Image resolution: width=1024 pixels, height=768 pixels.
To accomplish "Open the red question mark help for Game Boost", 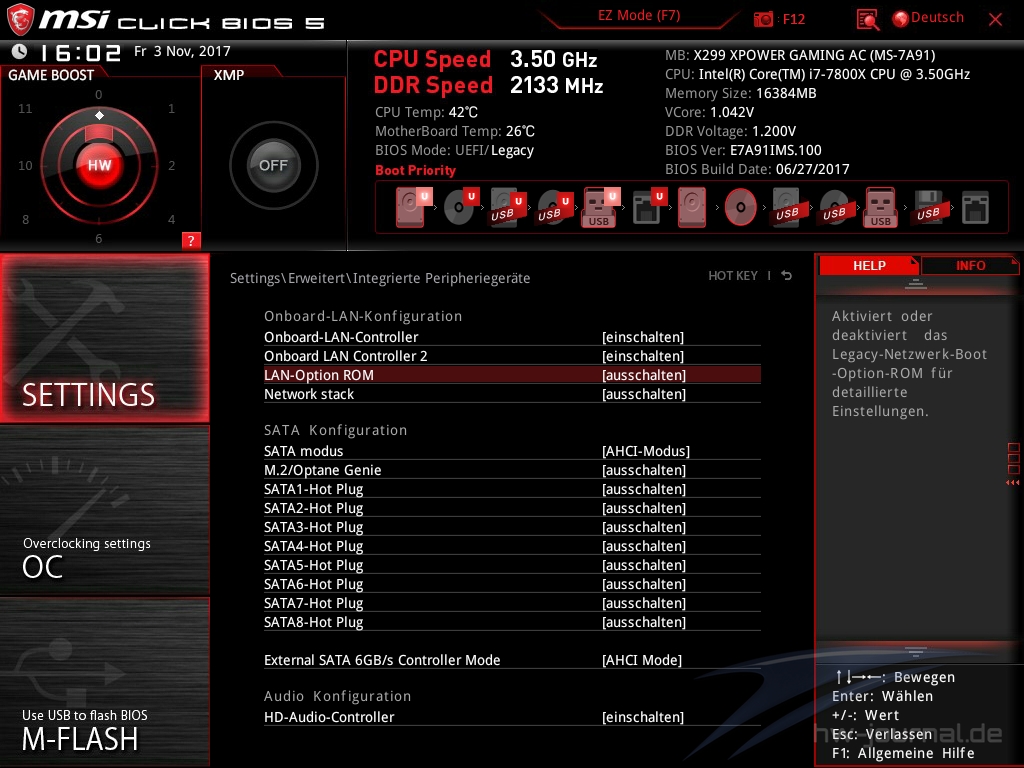I will click(x=191, y=240).
